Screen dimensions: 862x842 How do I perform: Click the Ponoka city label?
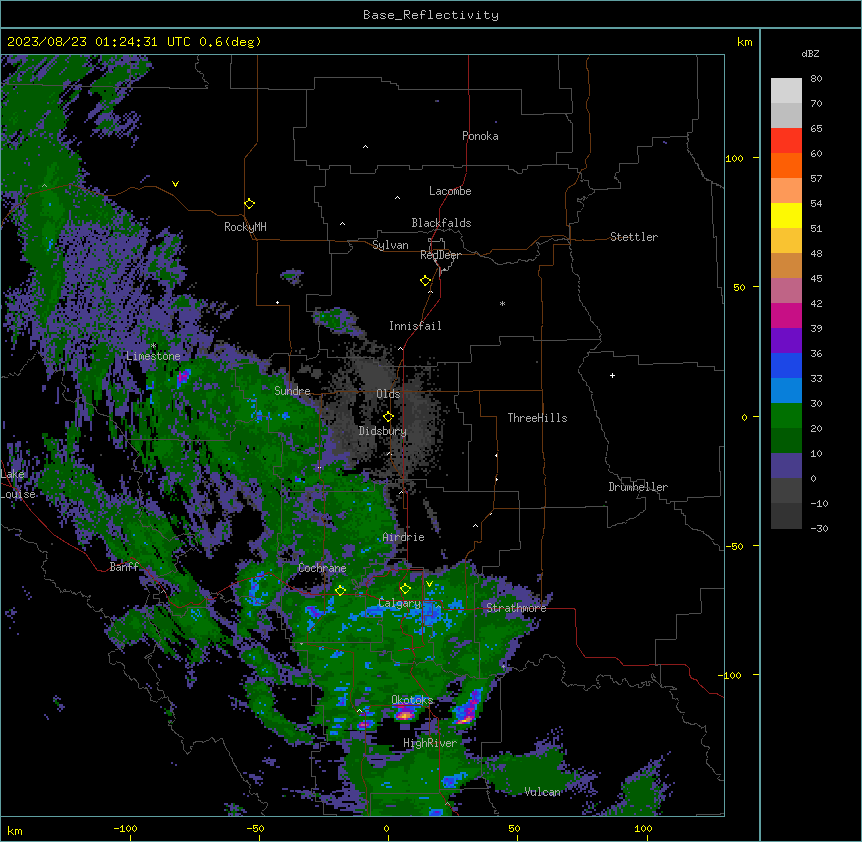(x=480, y=136)
